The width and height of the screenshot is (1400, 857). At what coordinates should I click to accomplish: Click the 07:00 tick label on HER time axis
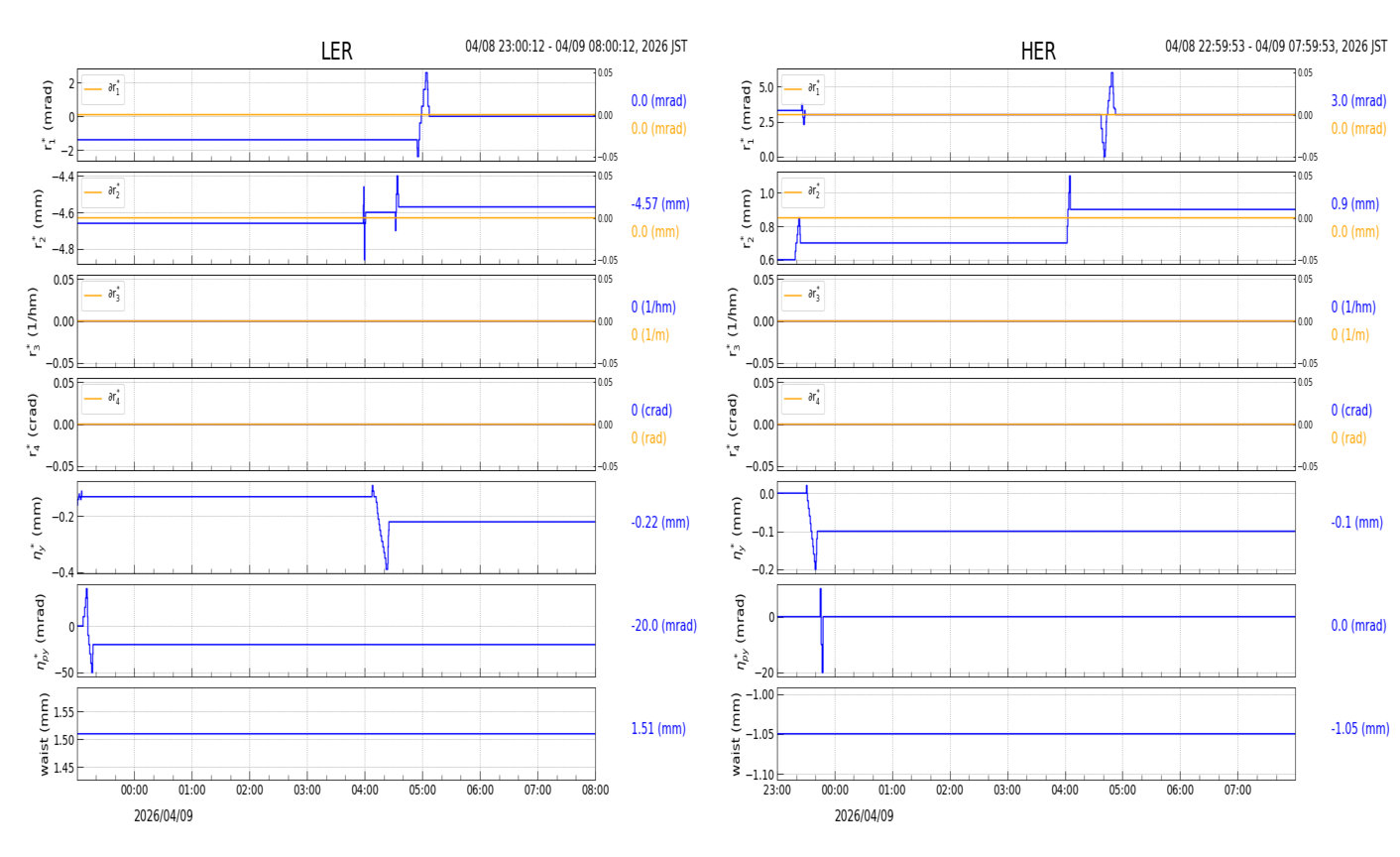click(x=1237, y=791)
